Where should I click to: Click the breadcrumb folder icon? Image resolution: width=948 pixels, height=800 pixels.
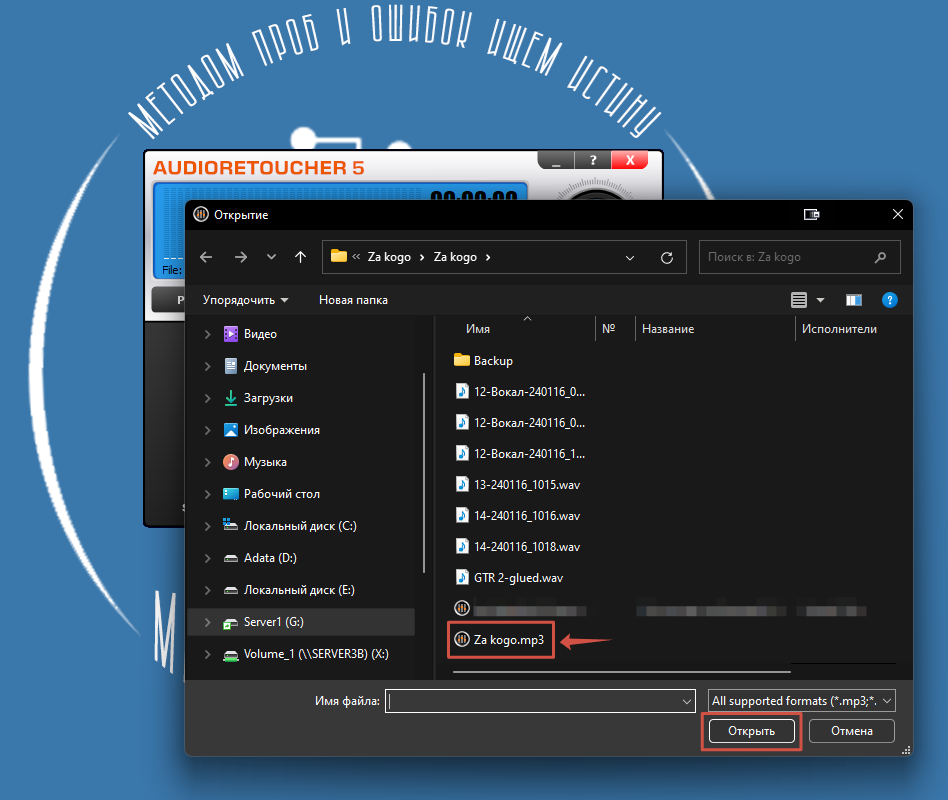click(x=339, y=256)
